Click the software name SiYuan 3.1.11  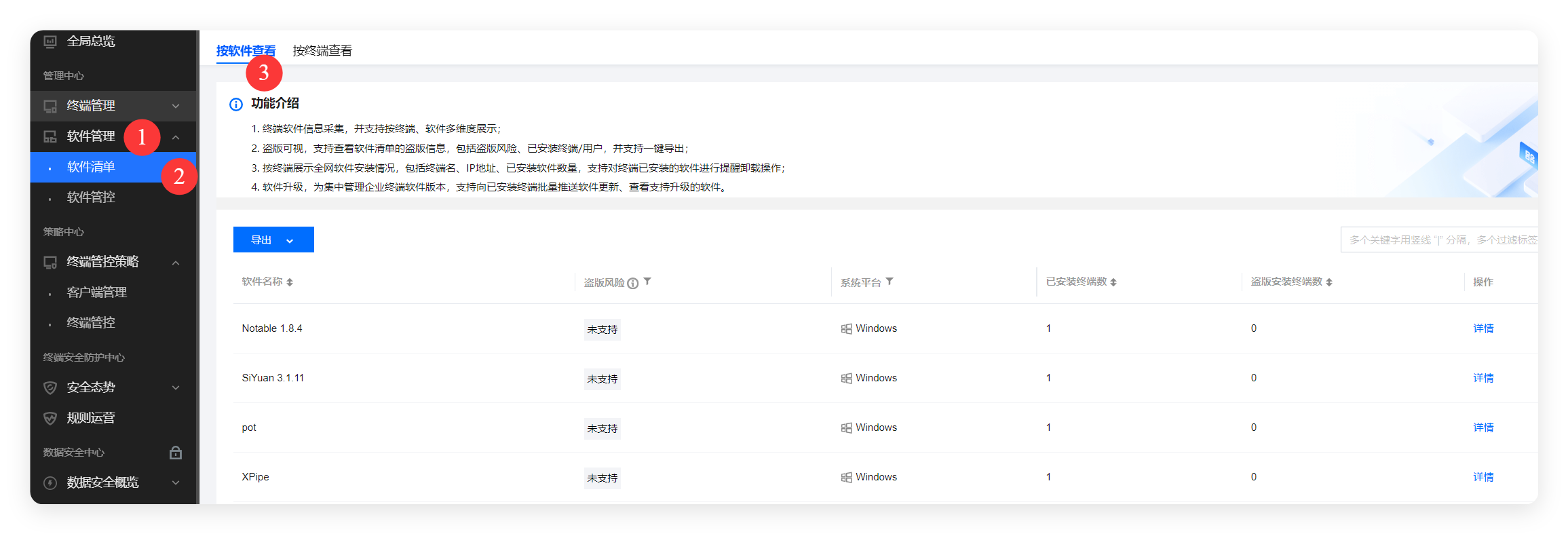[x=273, y=378]
